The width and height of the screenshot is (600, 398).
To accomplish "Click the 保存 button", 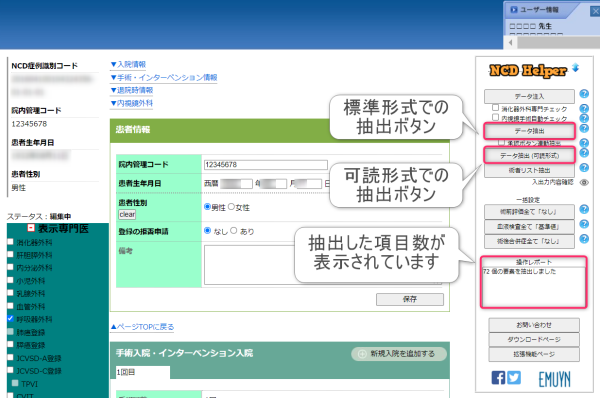I will pyautogui.click(x=410, y=299).
